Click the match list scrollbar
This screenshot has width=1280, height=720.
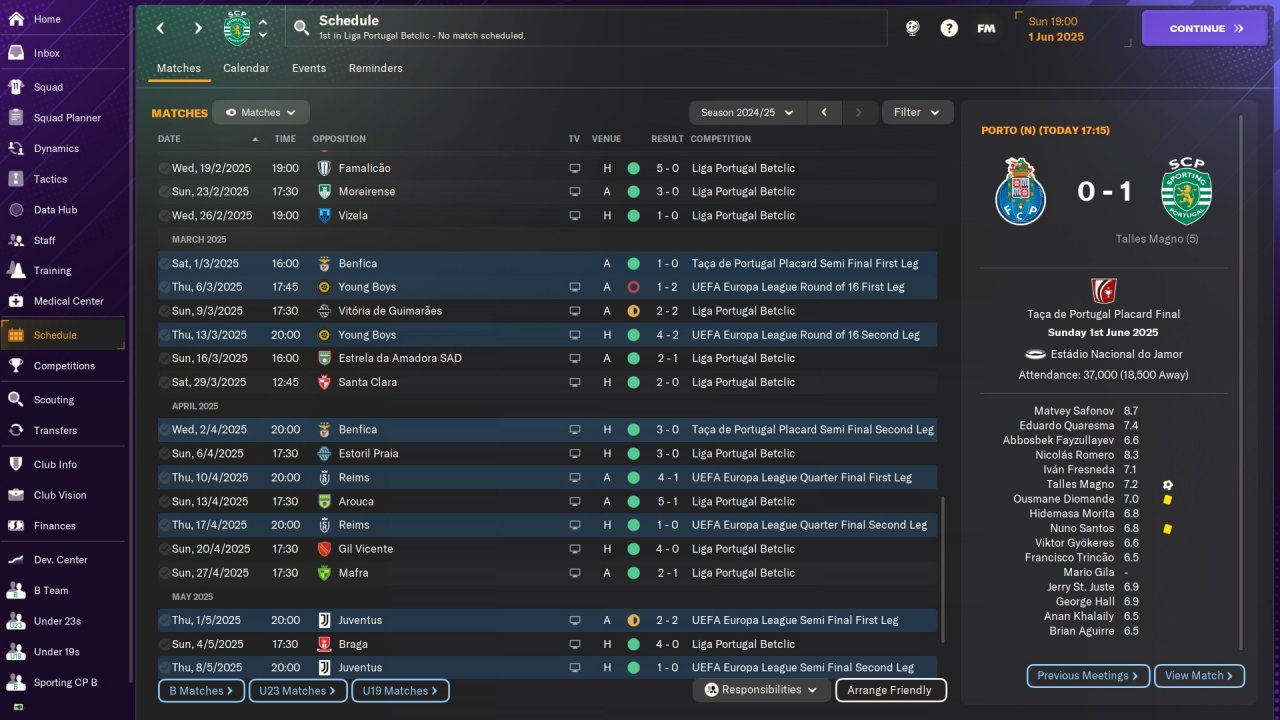[941, 570]
